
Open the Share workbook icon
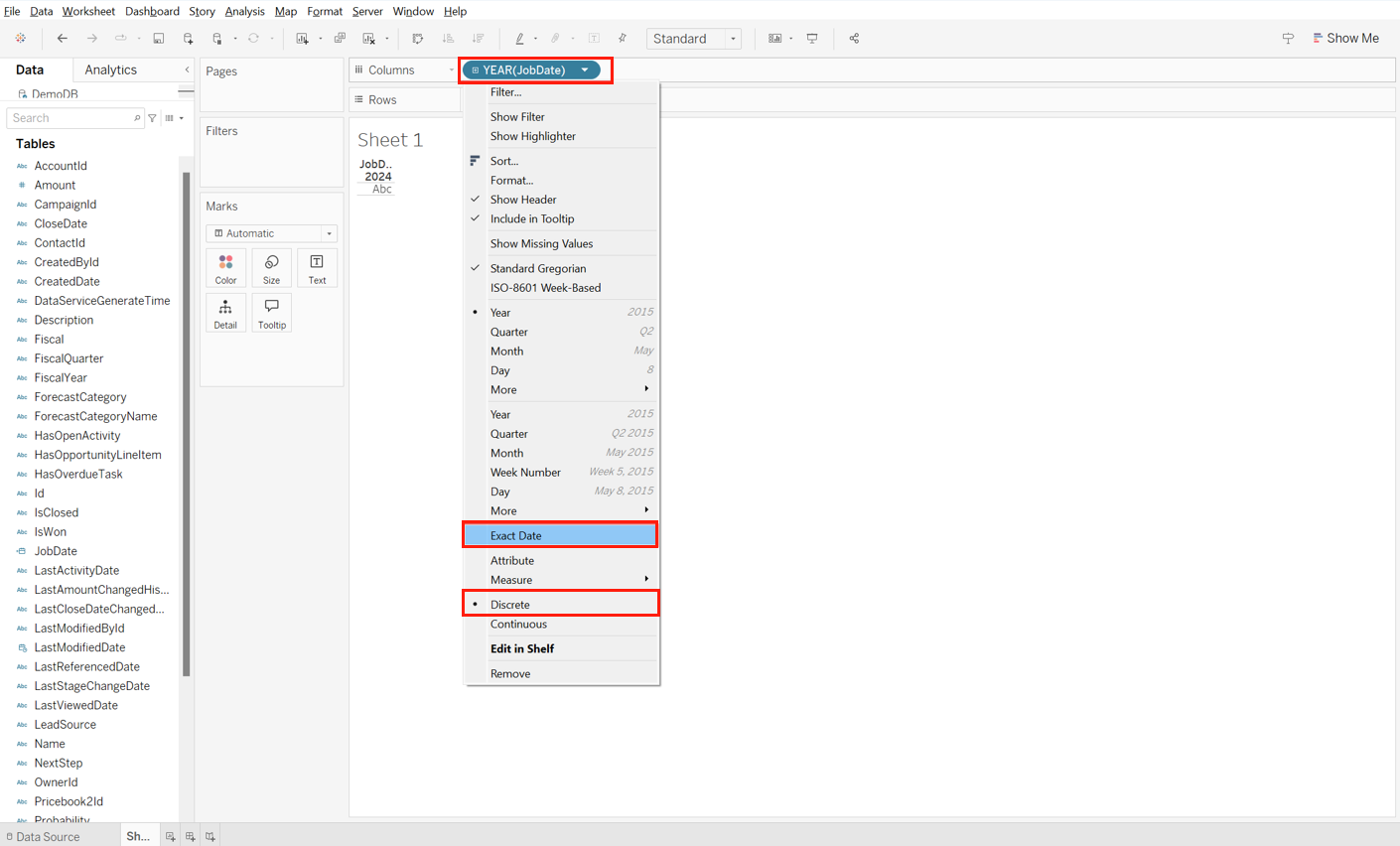(855, 38)
